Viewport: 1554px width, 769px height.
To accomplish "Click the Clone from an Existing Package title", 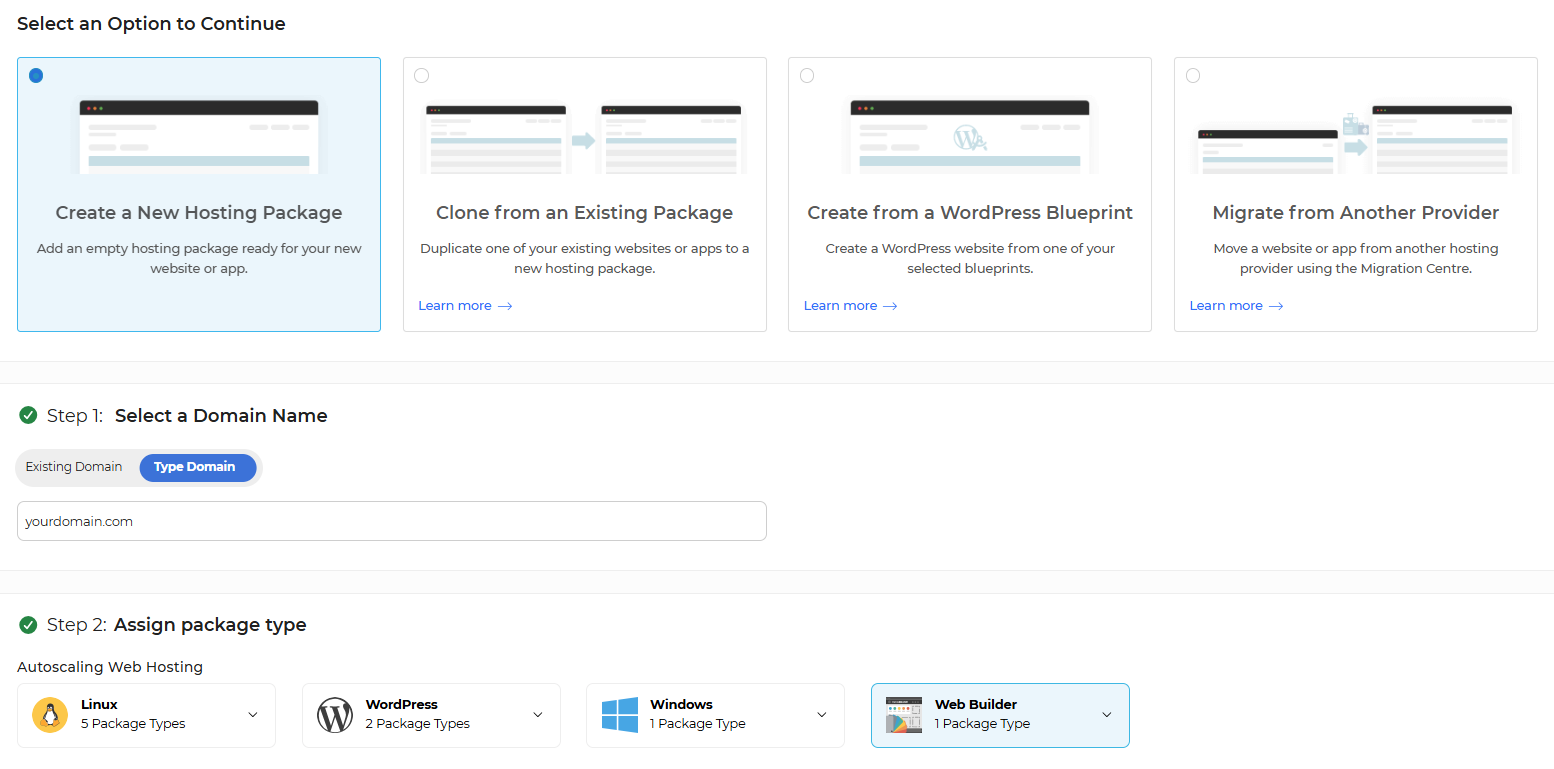I will point(585,213).
